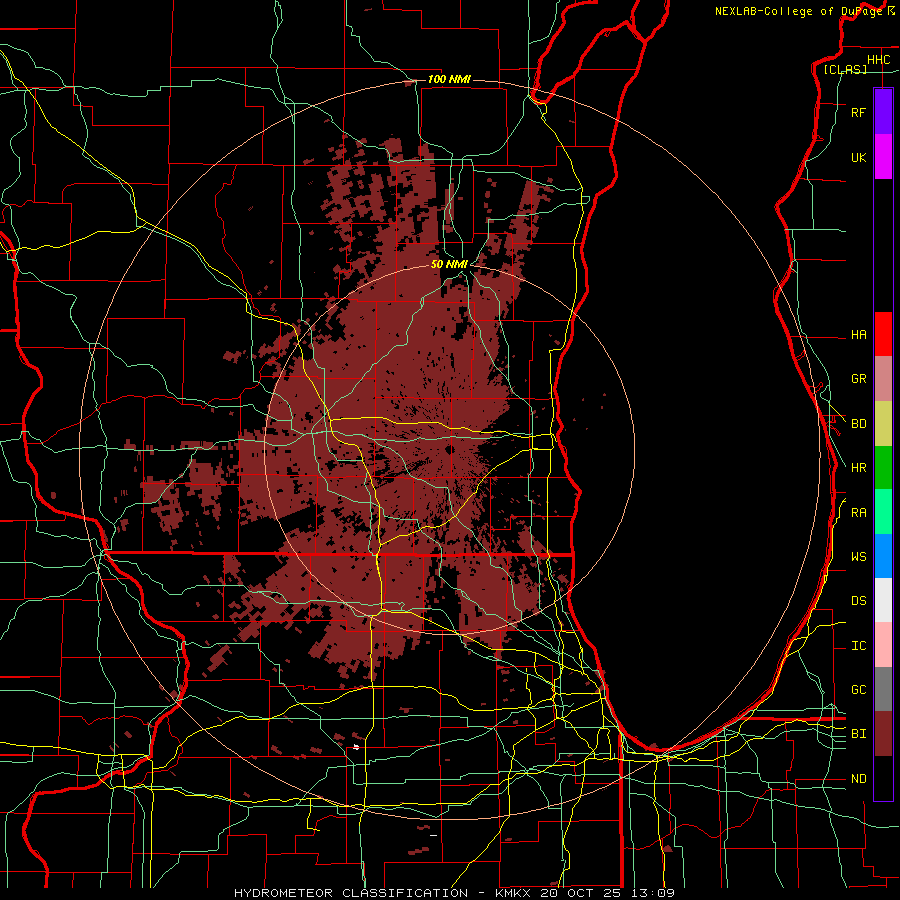Click the 'GR' legend label

pos(858,379)
